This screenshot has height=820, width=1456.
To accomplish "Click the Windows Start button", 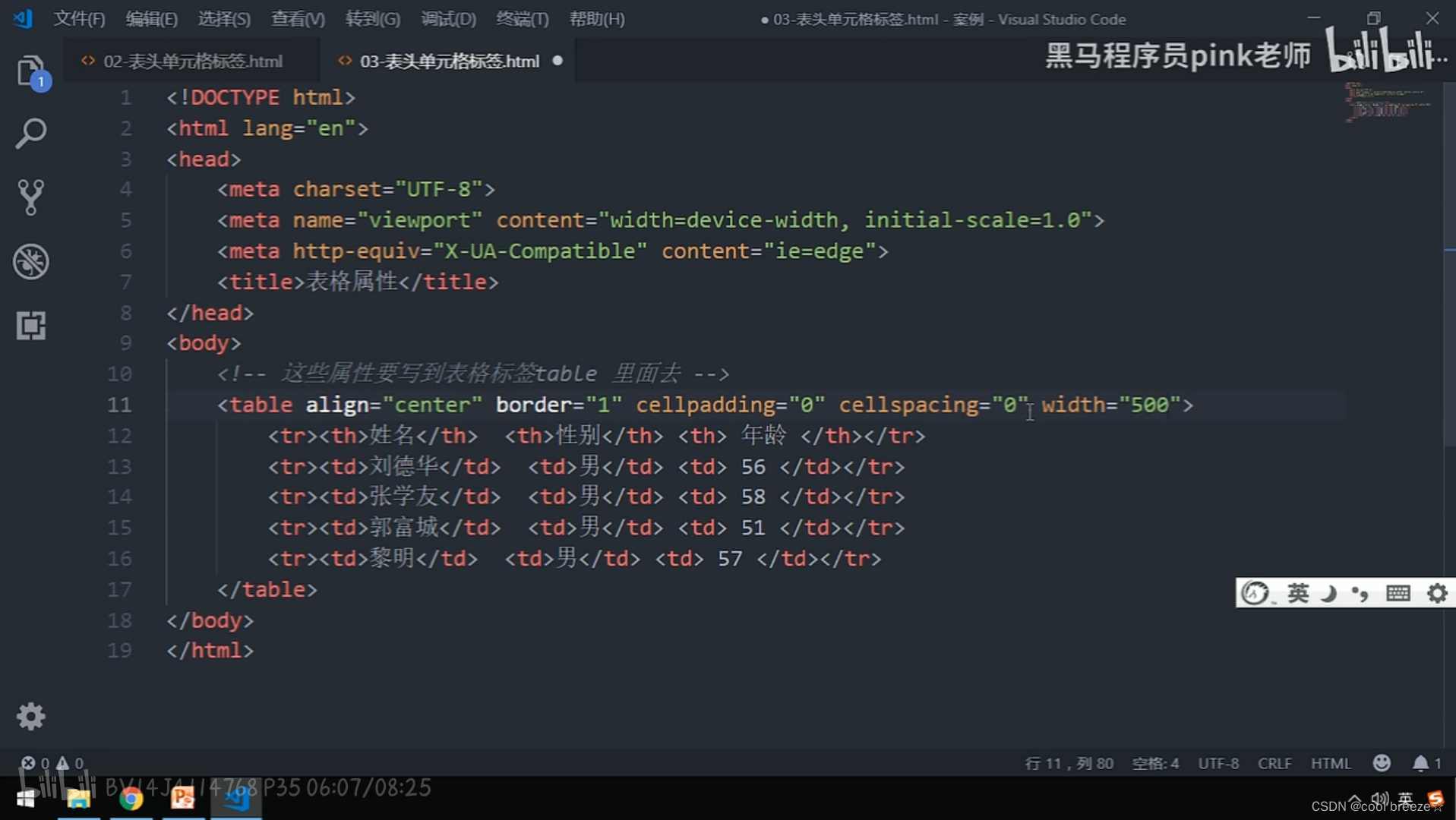I will tap(25, 799).
